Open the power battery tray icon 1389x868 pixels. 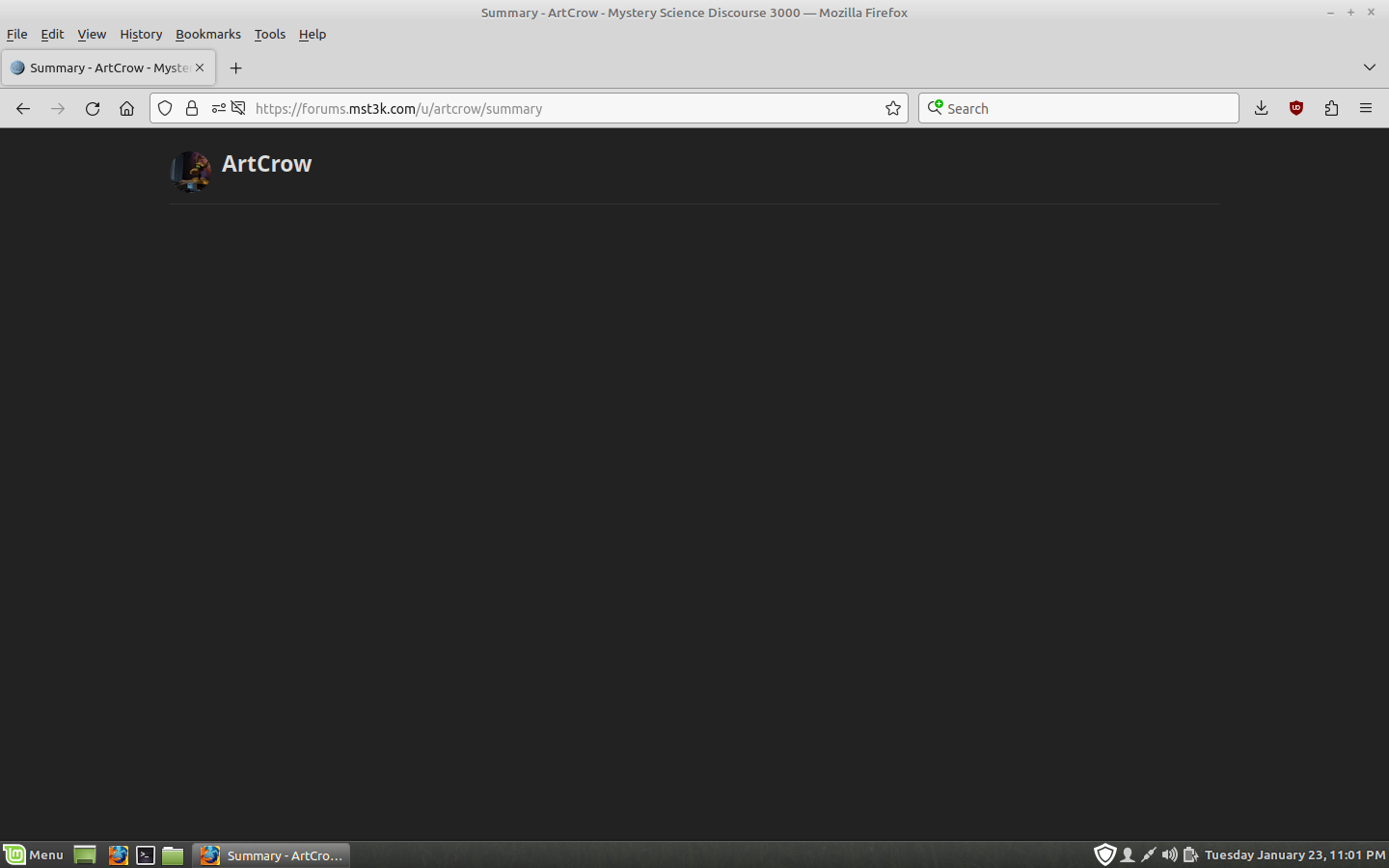[1190, 854]
